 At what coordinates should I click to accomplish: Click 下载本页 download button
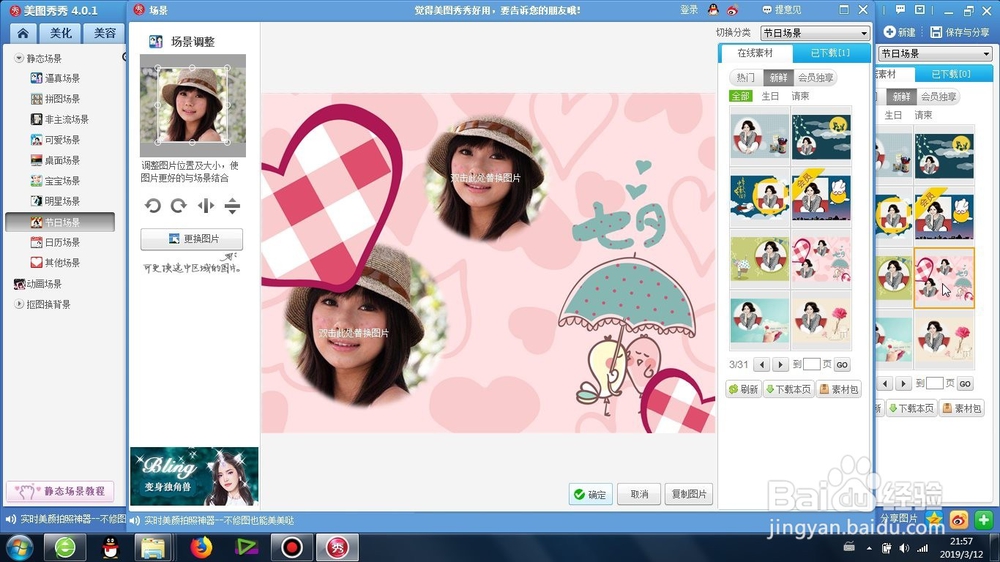788,389
